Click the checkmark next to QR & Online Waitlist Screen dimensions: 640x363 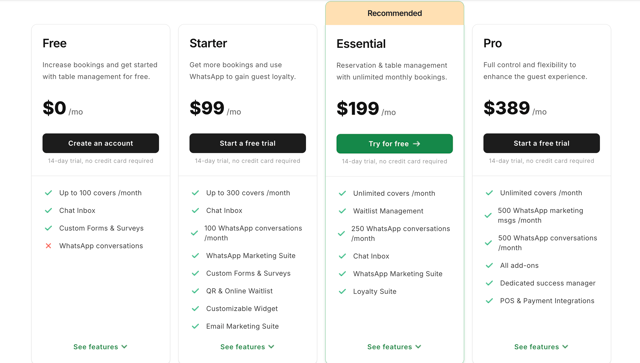tap(195, 291)
